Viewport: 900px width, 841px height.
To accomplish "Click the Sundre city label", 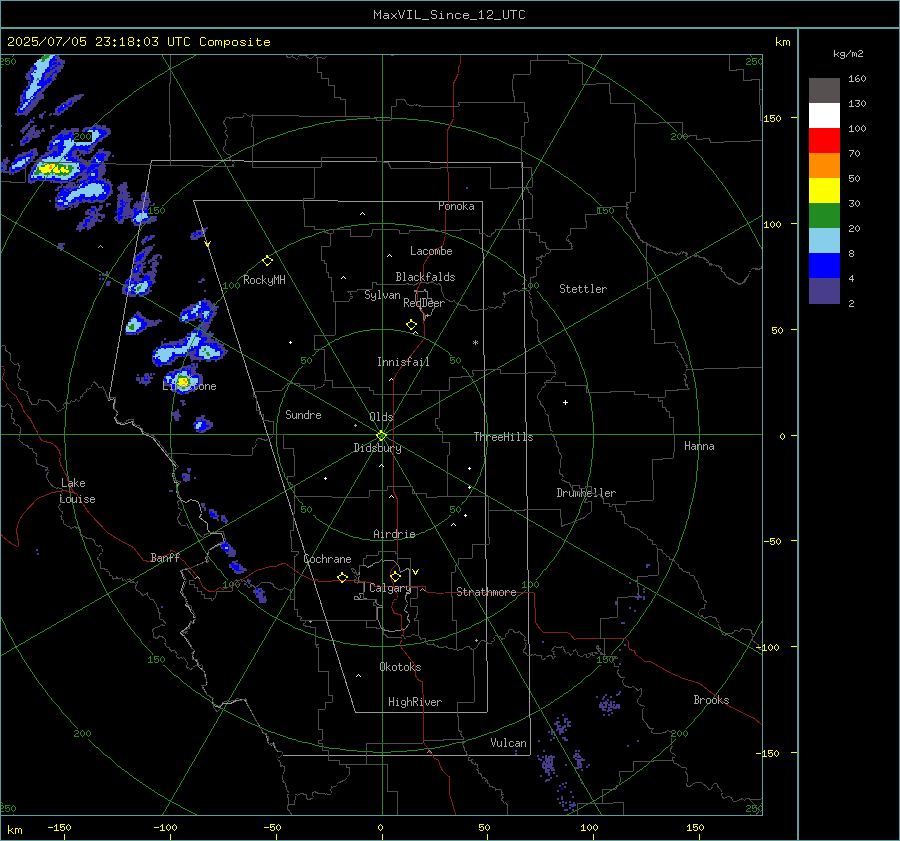I will pos(303,415).
